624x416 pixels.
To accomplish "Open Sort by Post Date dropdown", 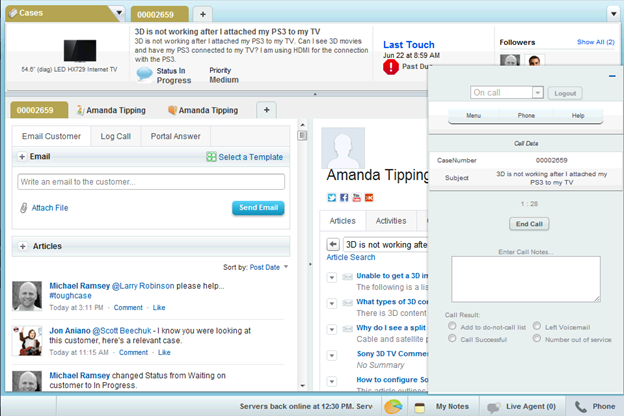I will tap(286, 267).
